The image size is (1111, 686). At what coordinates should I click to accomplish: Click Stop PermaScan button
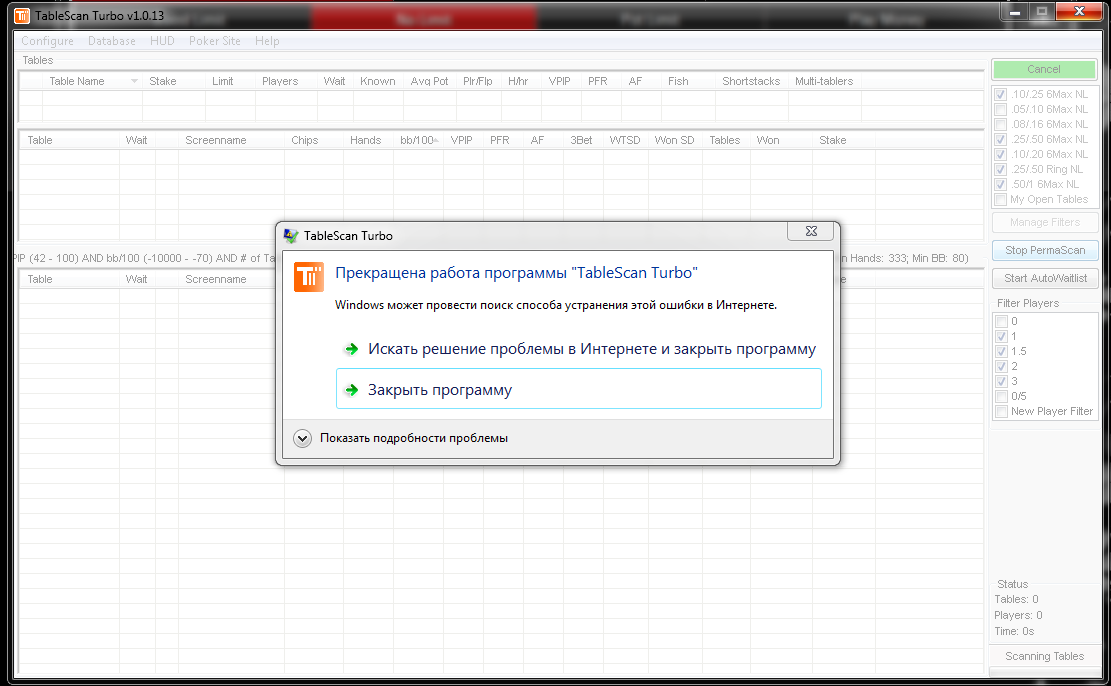[1045, 250]
